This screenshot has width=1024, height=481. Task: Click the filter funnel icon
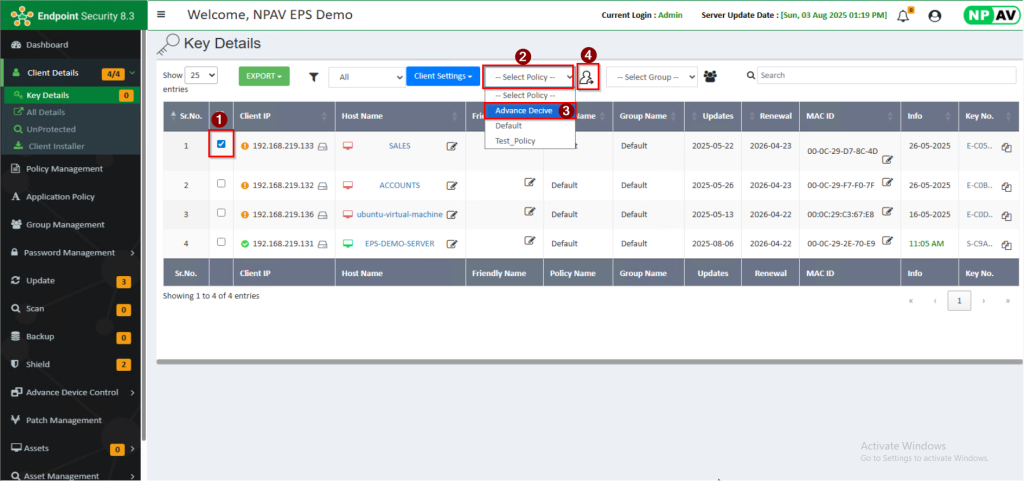(313, 76)
